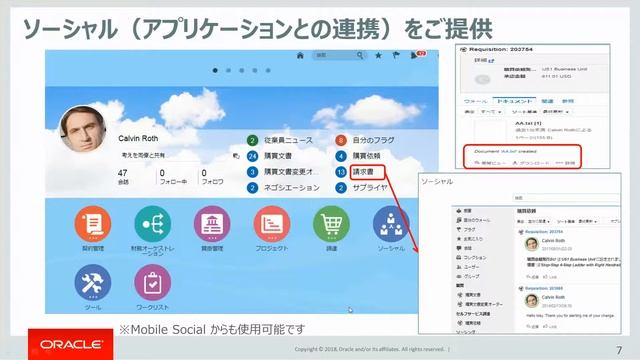
Task: Select the fifth page indicator dot
Action: pyautogui.click(x=268, y=70)
